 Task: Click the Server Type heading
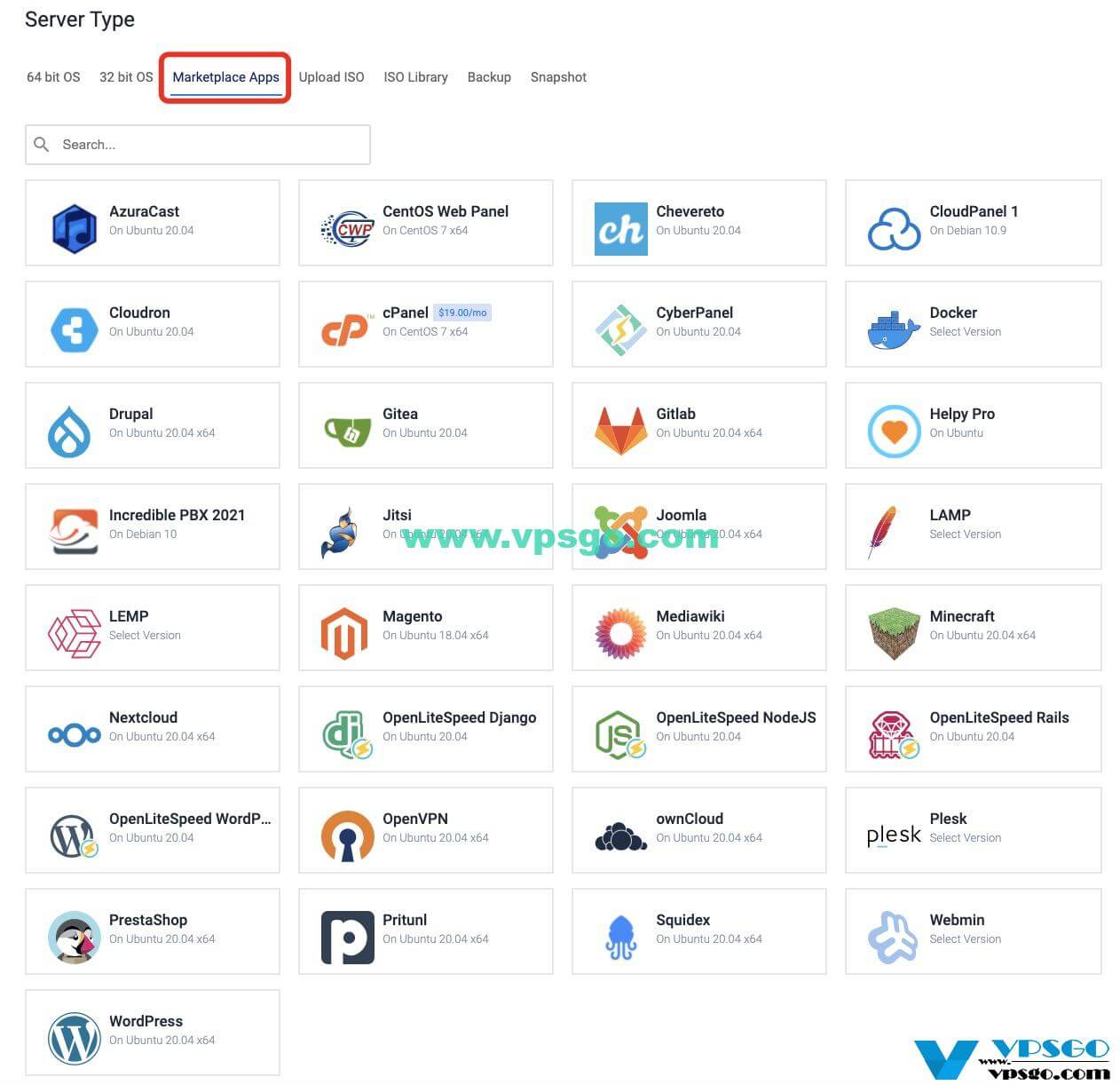(80, 20)
